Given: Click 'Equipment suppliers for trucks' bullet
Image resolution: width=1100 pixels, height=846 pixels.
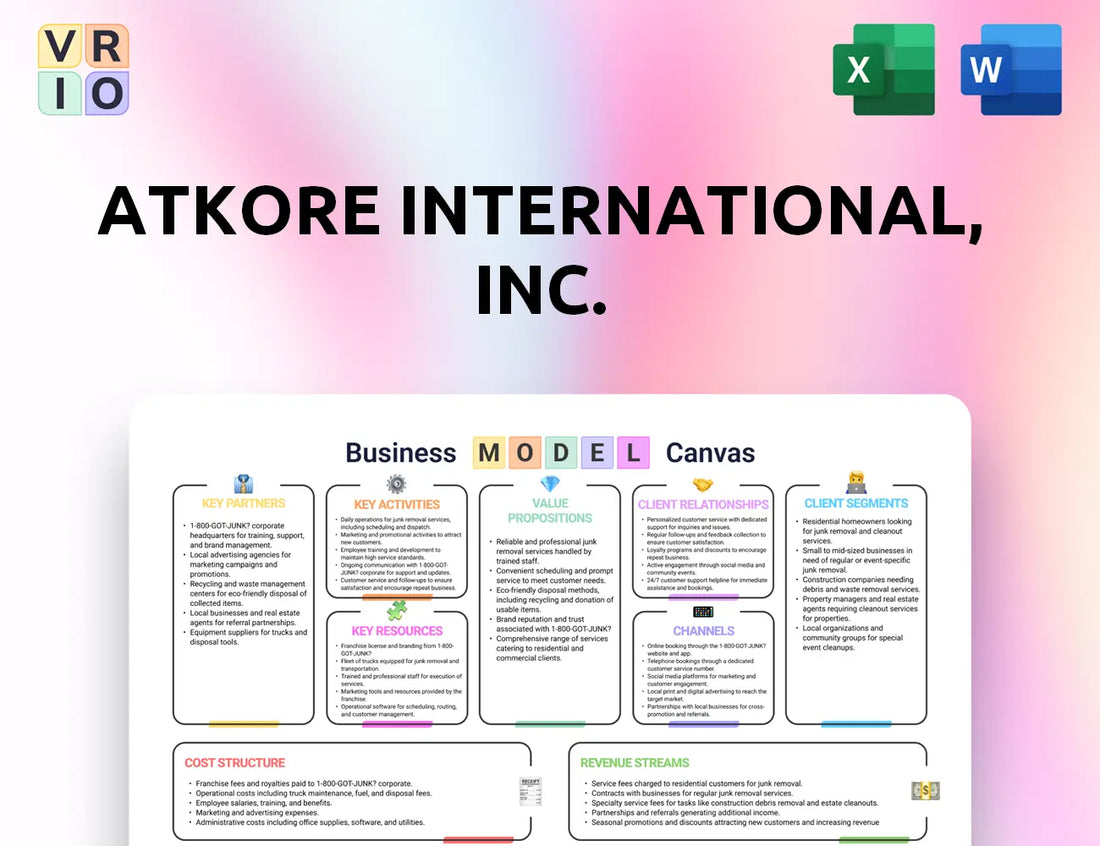Looking at the screenshot, I should pyautogui.click(x=246, y=637).
